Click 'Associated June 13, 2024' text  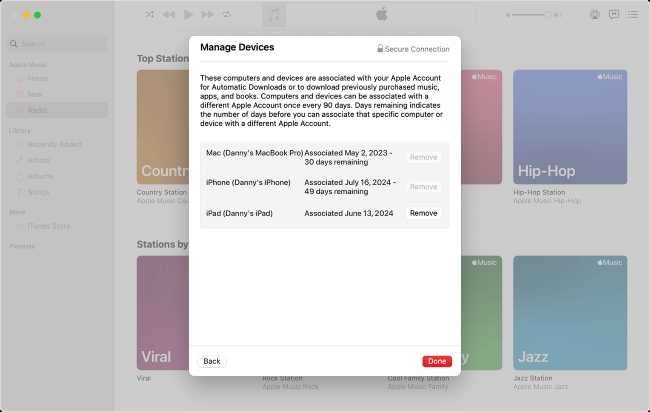pos(349,213)
